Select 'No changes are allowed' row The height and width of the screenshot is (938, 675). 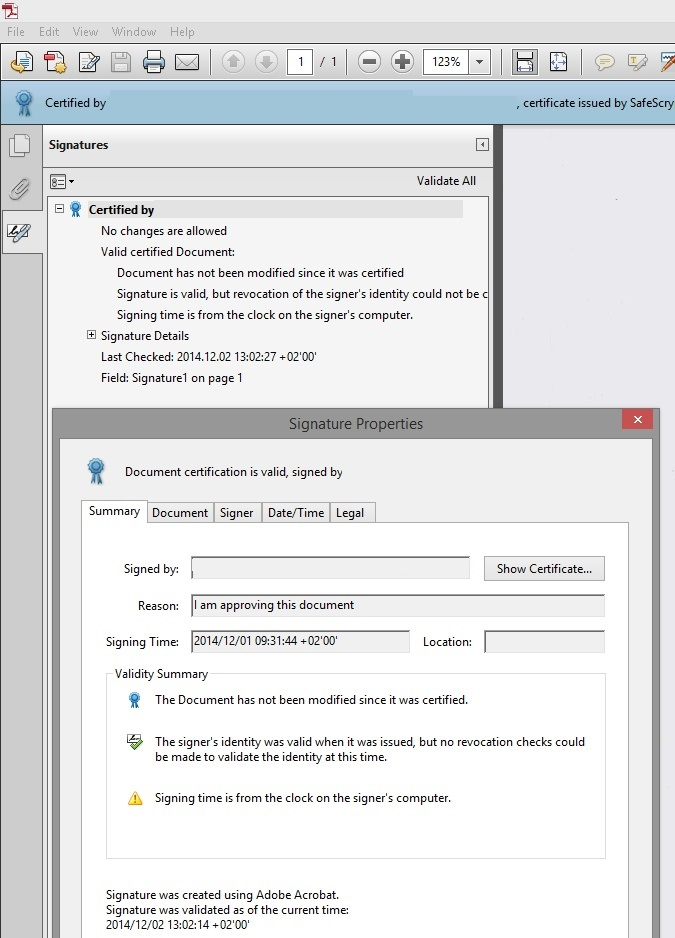click(164, 231)
